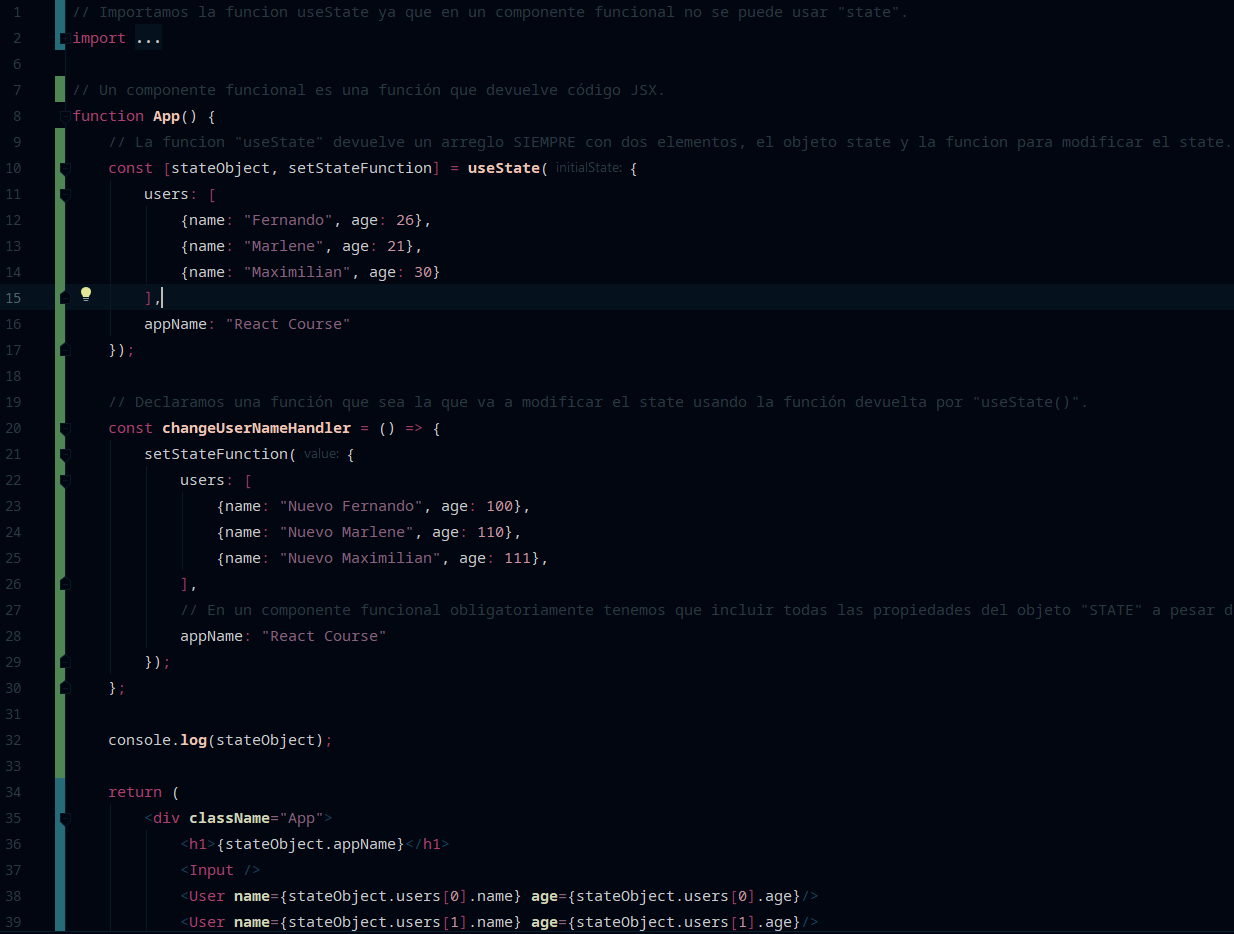Viewport: 1234px width, 934px height.
Task: Click the fold-end marker on line 17
Action: coord(65,350)
